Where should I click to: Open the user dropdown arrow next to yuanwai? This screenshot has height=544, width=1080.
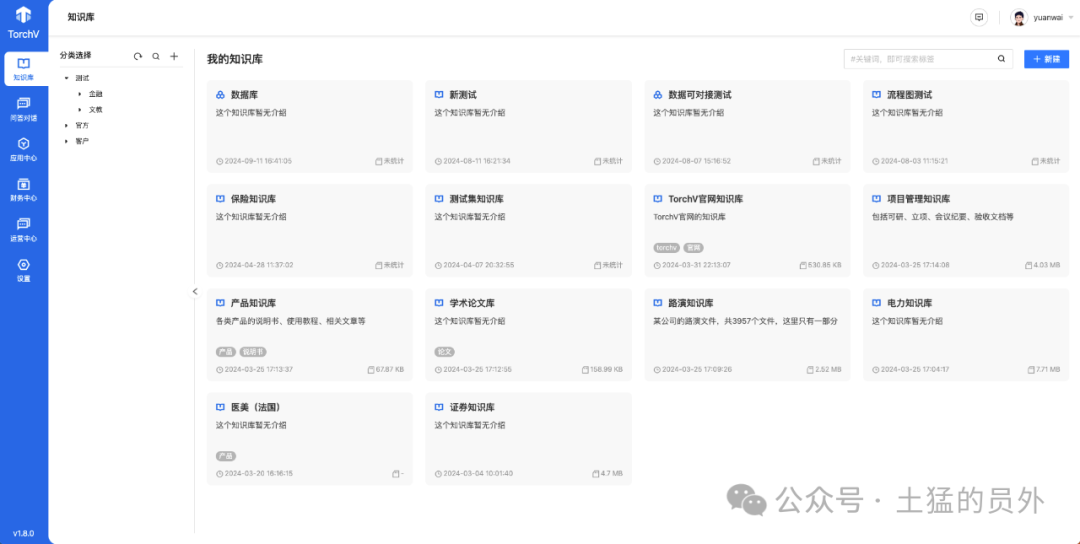pyautogui.click(x=1071, y=19)
